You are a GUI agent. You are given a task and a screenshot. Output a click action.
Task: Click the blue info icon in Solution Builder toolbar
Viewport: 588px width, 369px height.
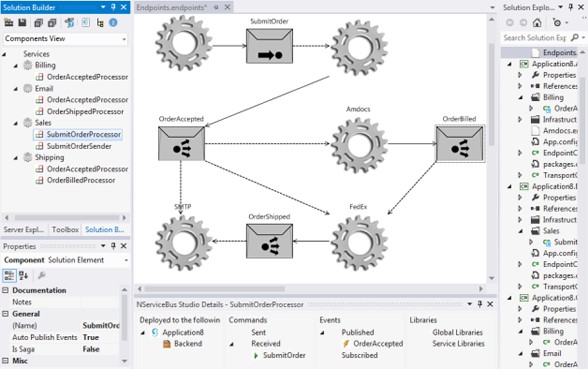(x=113, y=23)
